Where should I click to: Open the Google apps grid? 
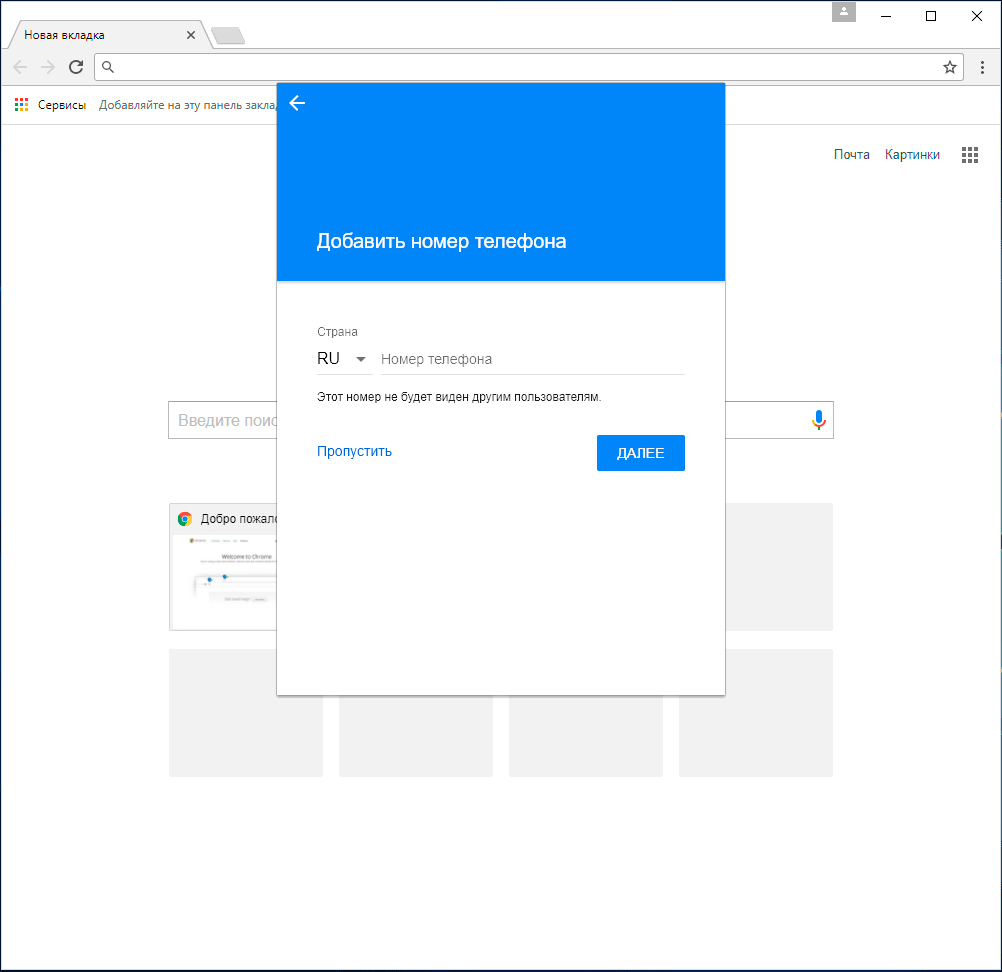point(969,155)
